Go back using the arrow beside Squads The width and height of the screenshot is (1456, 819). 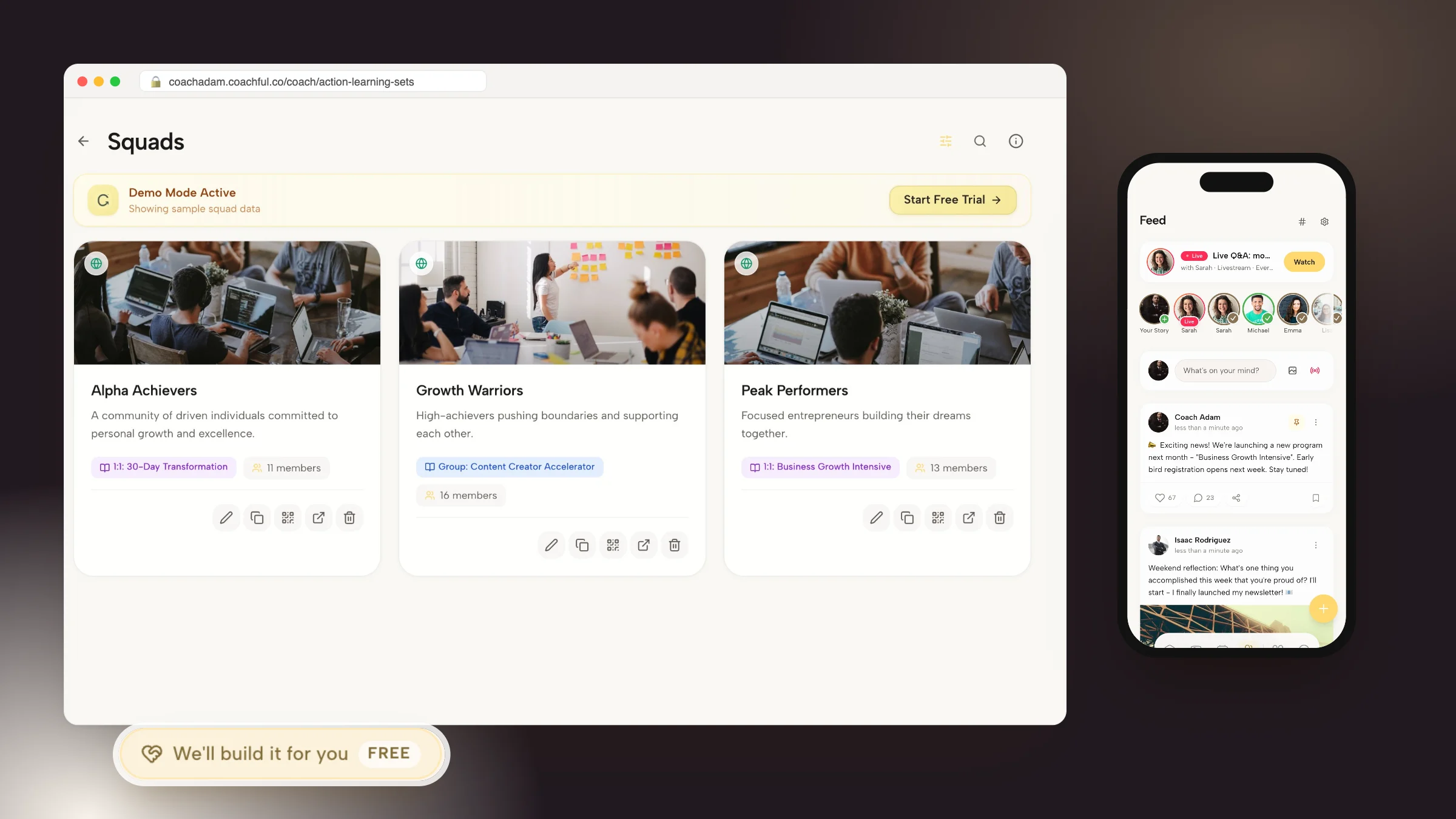pyautogui.click(x=83, y=141)
